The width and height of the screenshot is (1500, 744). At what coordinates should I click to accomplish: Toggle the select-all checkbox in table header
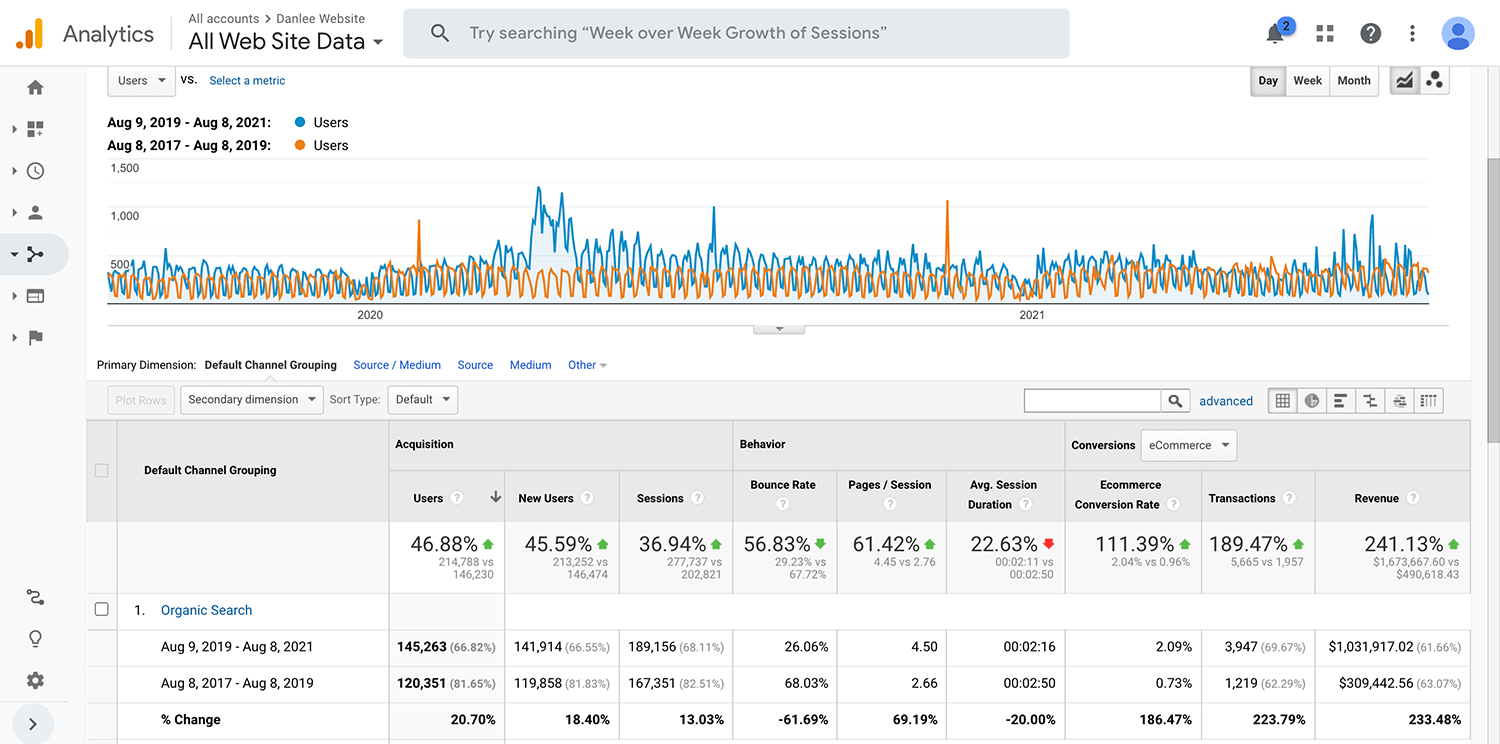101,470
